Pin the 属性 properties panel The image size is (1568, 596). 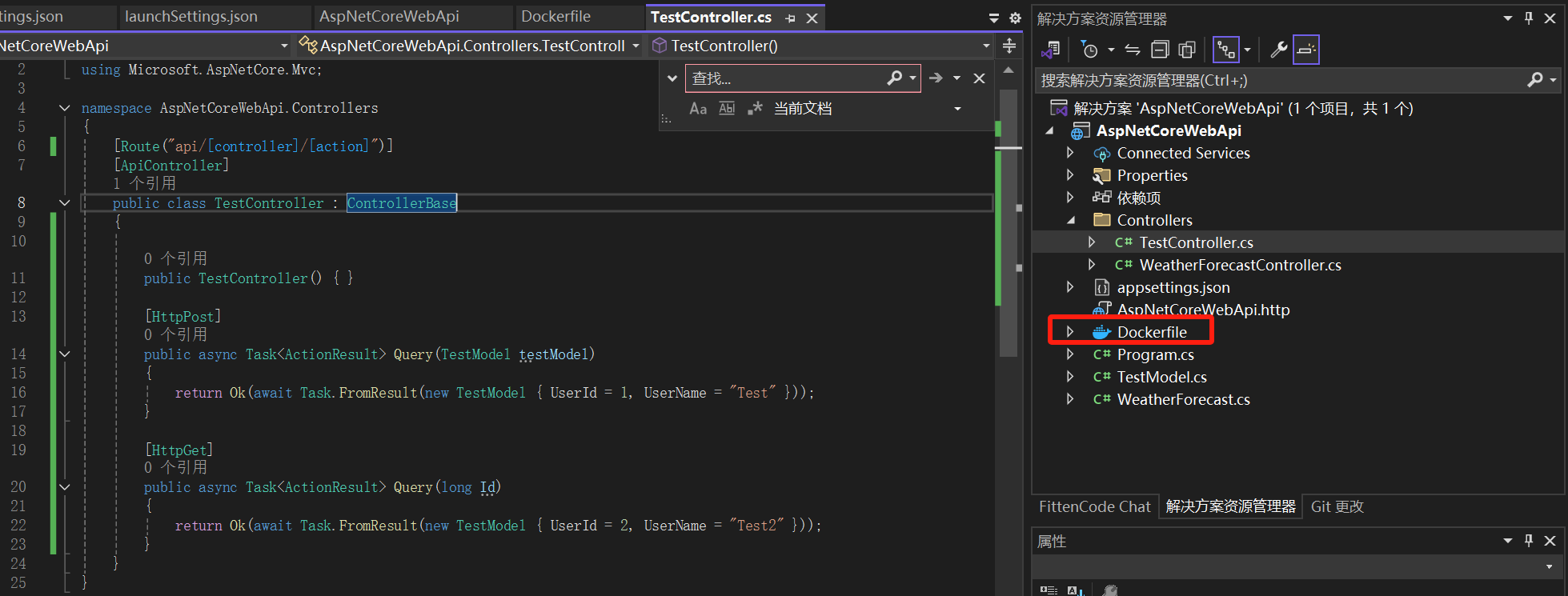tap(1529, 541)
